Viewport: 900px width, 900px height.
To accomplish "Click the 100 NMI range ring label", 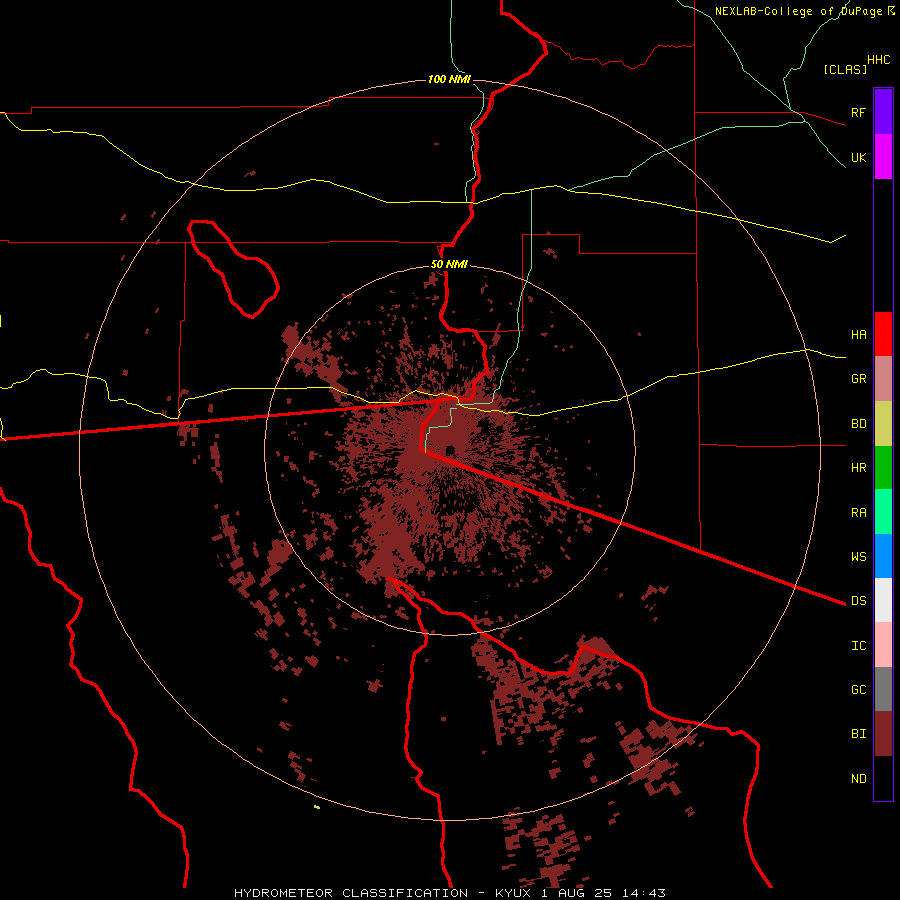I will pyautogui.click(x=449, y=79).
